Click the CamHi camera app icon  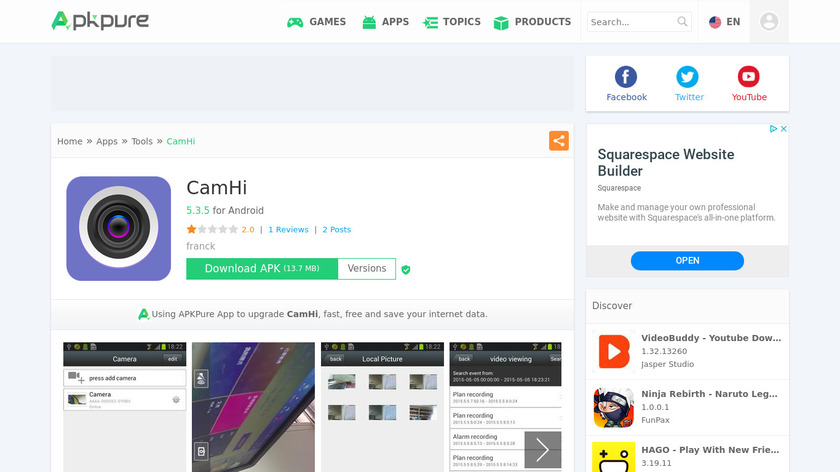118,228
